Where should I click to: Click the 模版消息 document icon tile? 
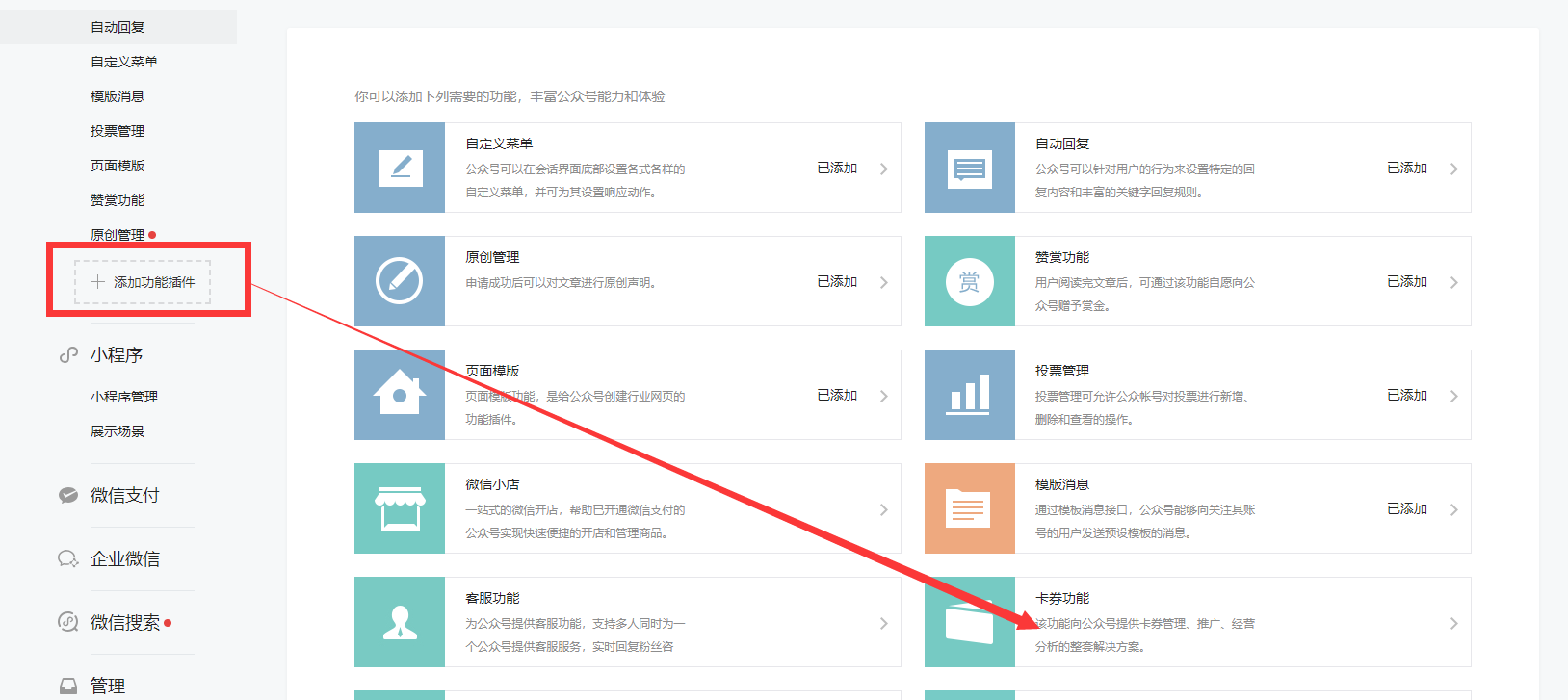click(969, 508)
